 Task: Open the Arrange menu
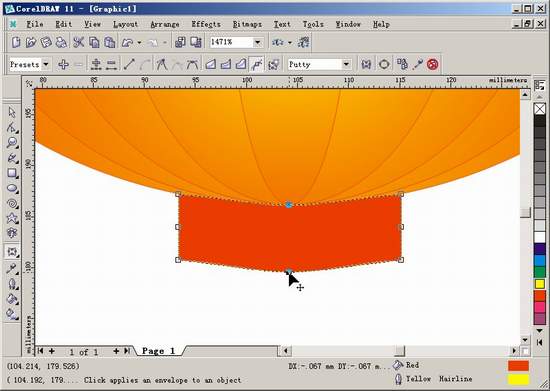click(165, 24)
